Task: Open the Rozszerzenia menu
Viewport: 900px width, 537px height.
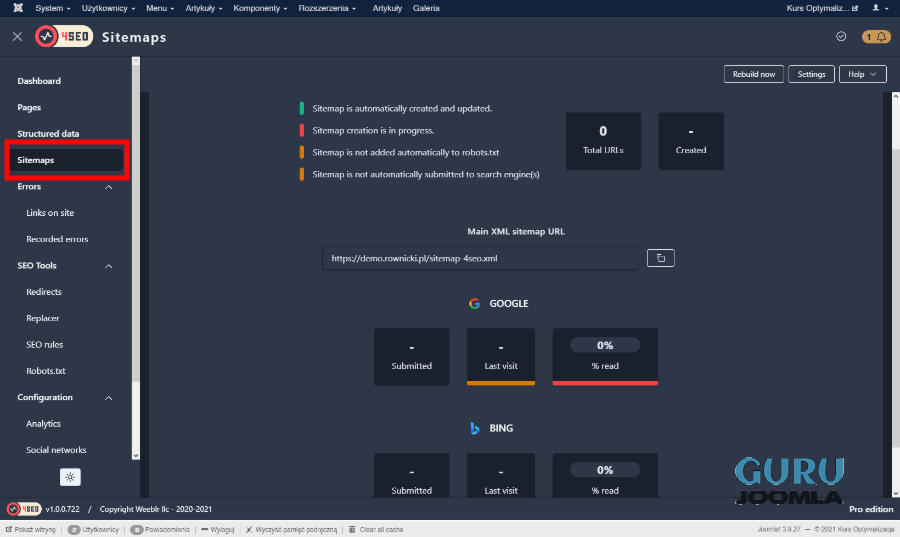Action: pos(327,8)
